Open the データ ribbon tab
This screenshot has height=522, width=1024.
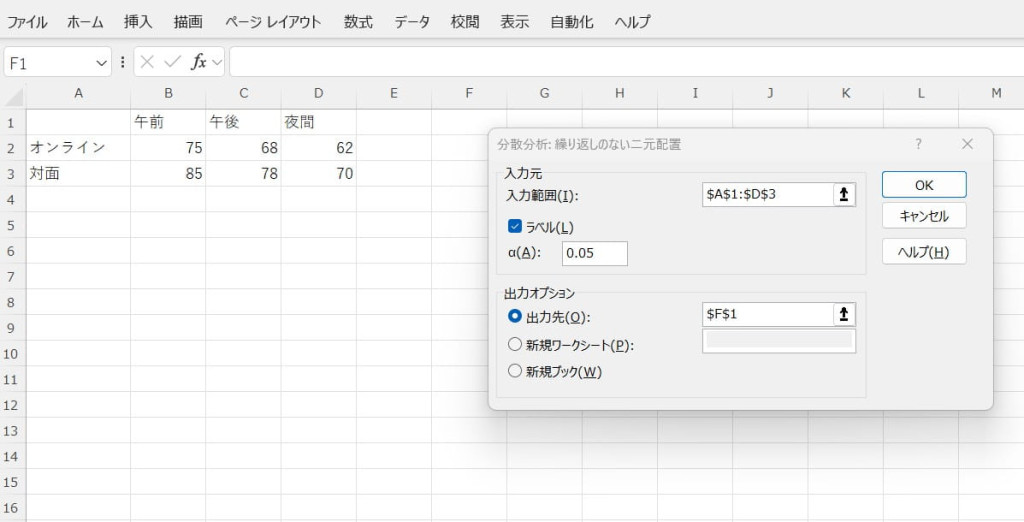click(412, 21)
